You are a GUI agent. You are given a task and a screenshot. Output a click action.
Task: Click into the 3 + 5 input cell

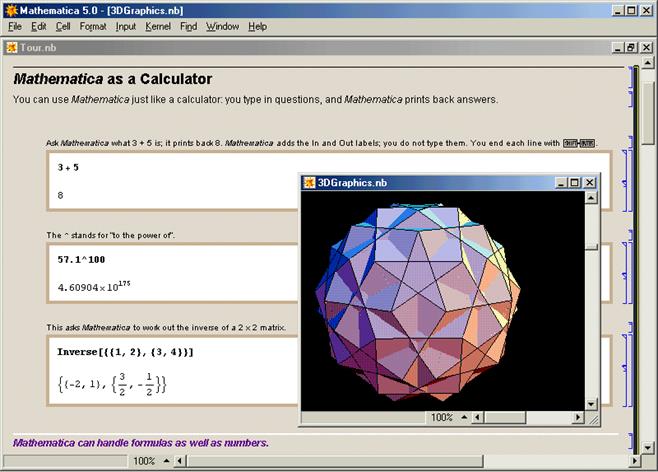[68, 167]
